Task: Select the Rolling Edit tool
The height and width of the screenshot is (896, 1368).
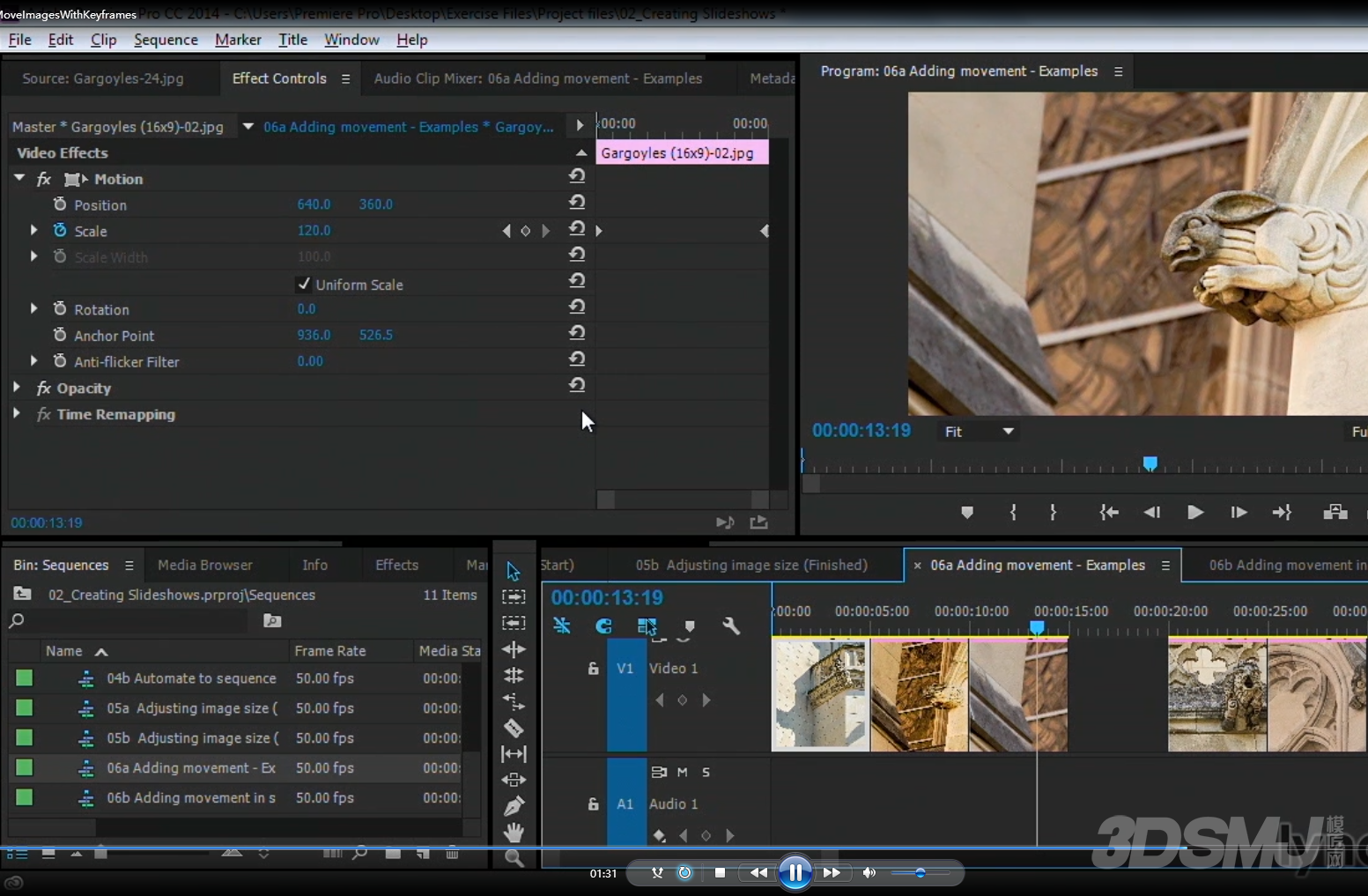Action: (514, 676)
